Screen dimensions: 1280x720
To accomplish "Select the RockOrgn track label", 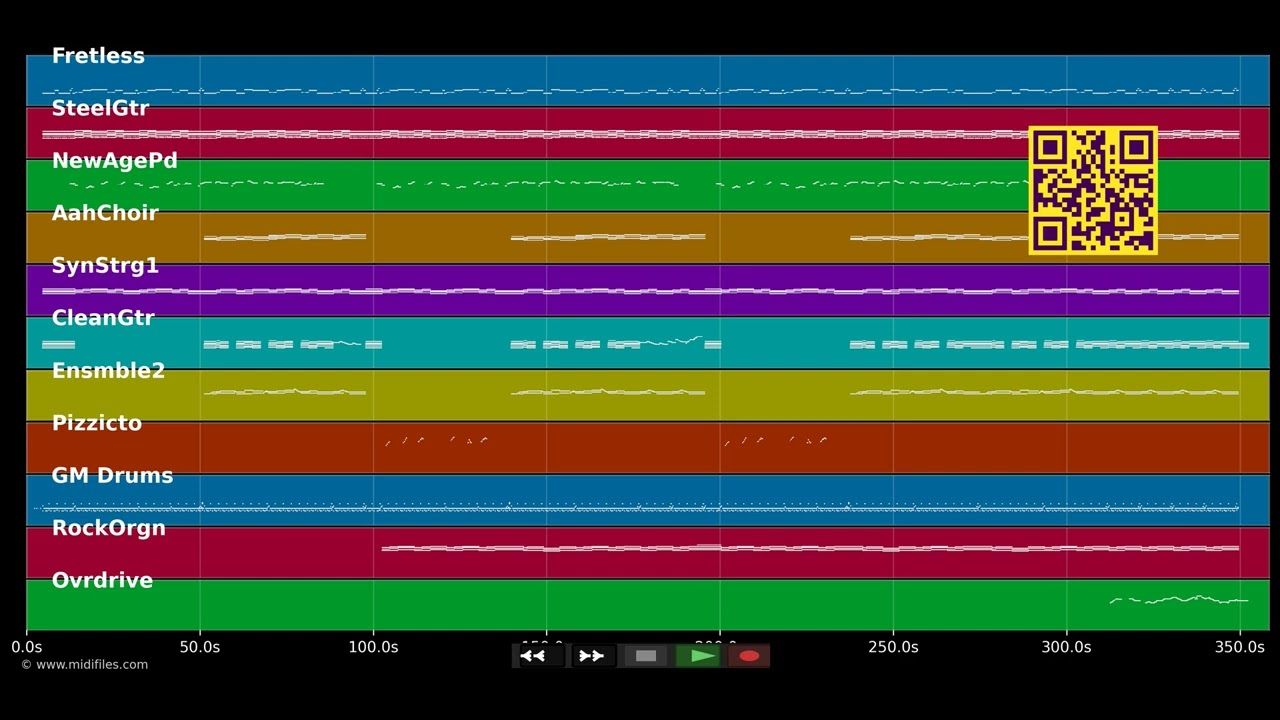I will point(108,528).
